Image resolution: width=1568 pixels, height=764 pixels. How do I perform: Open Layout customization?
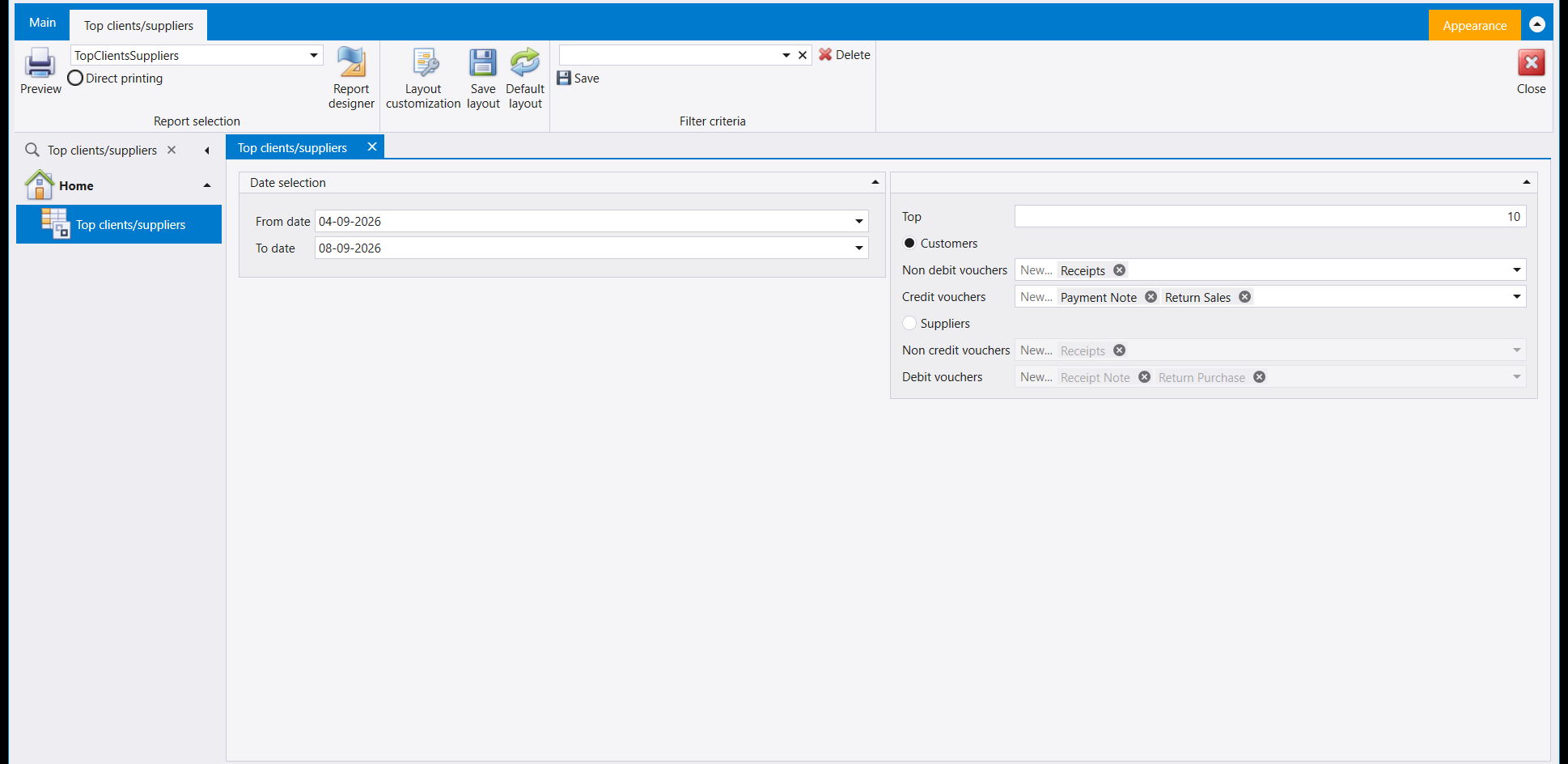tap(423, 78)
